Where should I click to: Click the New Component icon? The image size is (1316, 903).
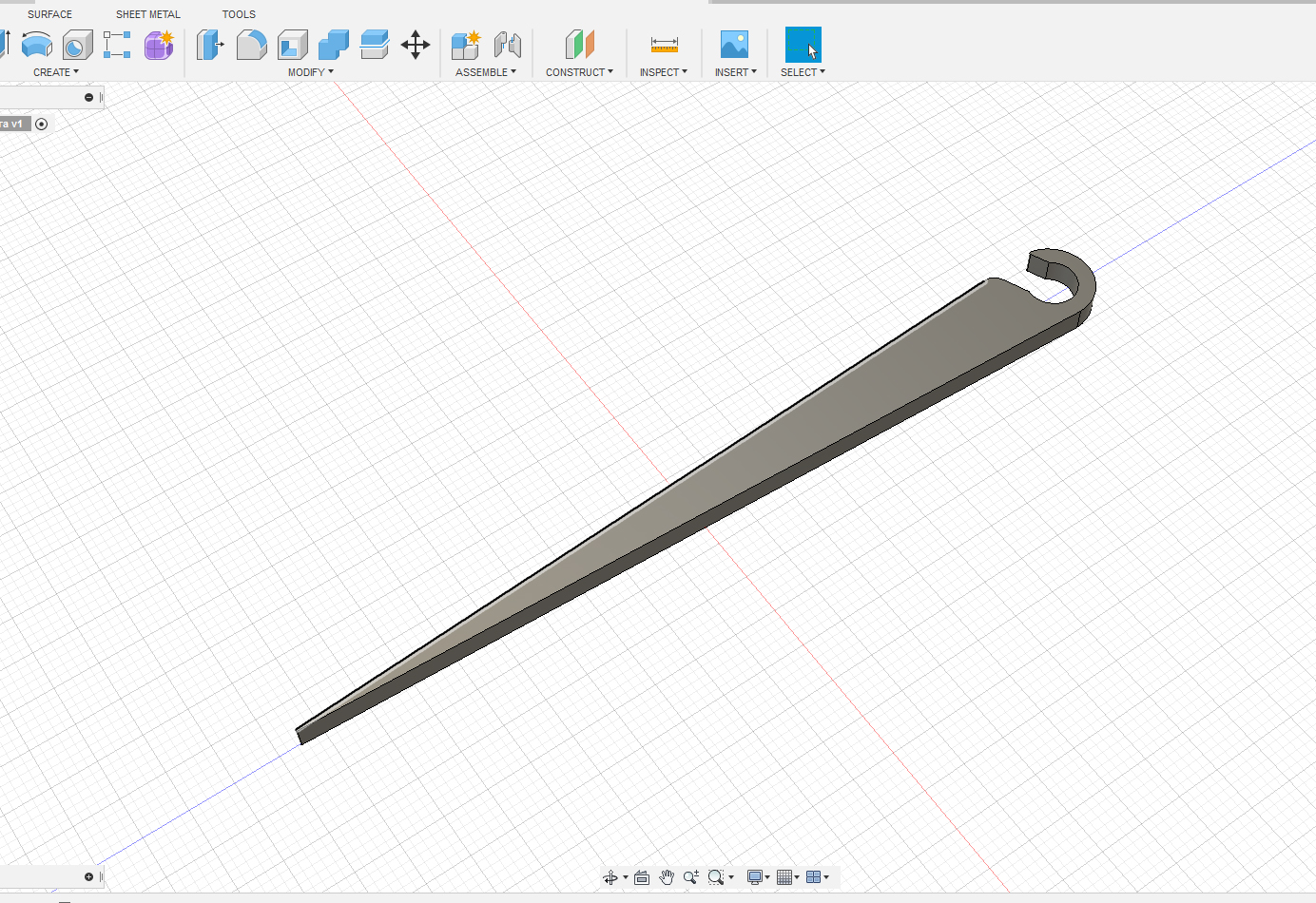click(x=466, y=45)
